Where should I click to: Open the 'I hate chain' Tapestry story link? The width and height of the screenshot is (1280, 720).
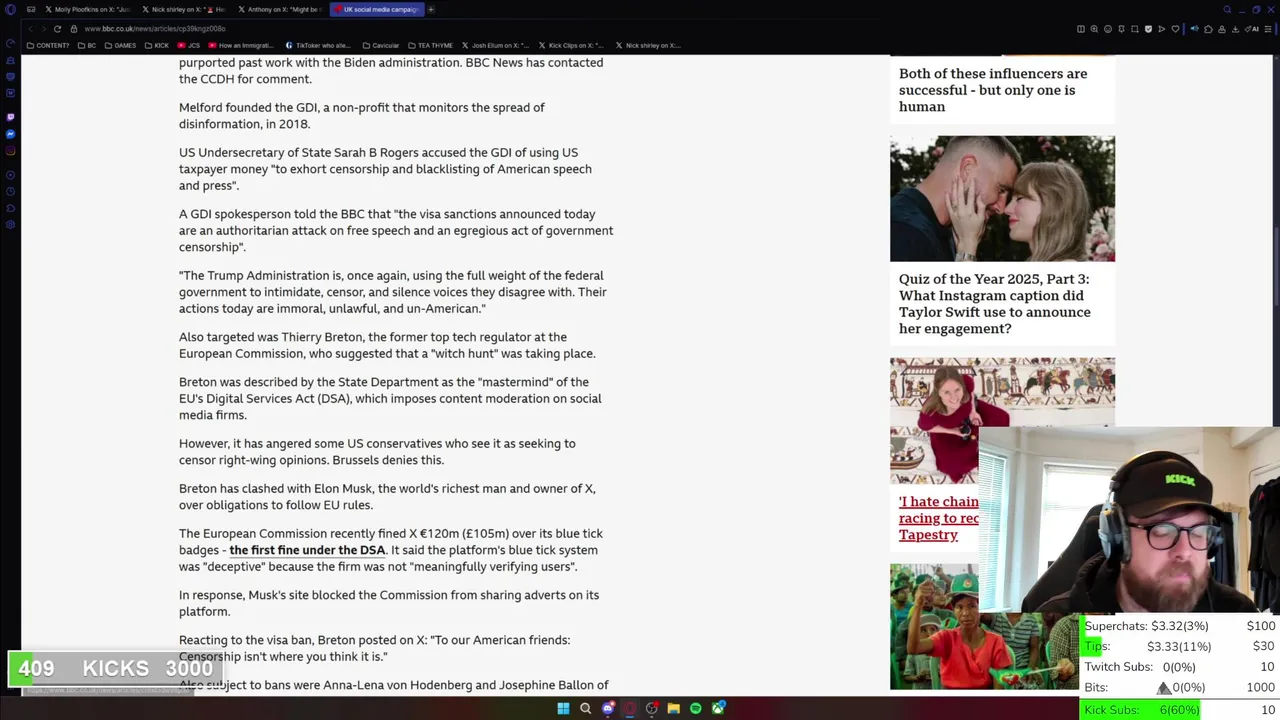tap(938, 518)
